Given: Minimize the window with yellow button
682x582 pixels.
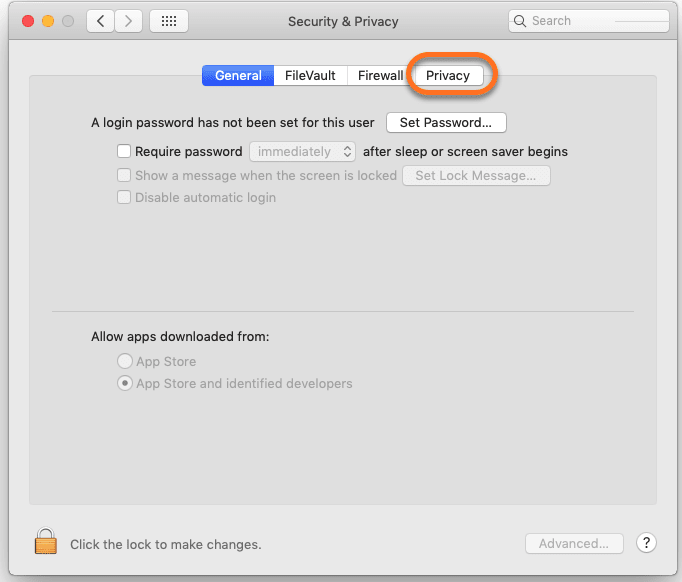Looking at the screenshot, I should point(47,21).
